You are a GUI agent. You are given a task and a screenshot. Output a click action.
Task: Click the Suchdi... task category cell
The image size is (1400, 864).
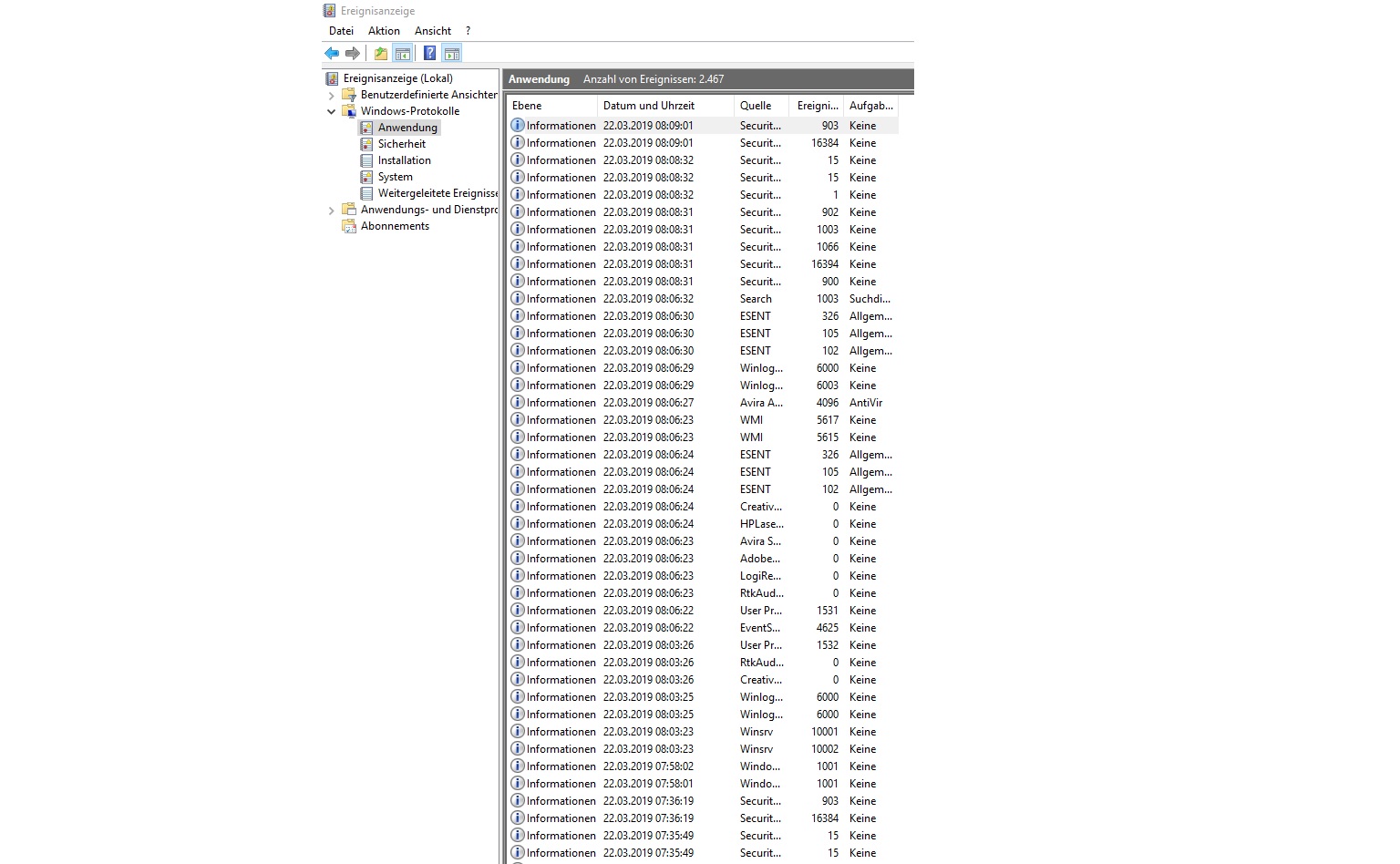[x=870, y=298]
